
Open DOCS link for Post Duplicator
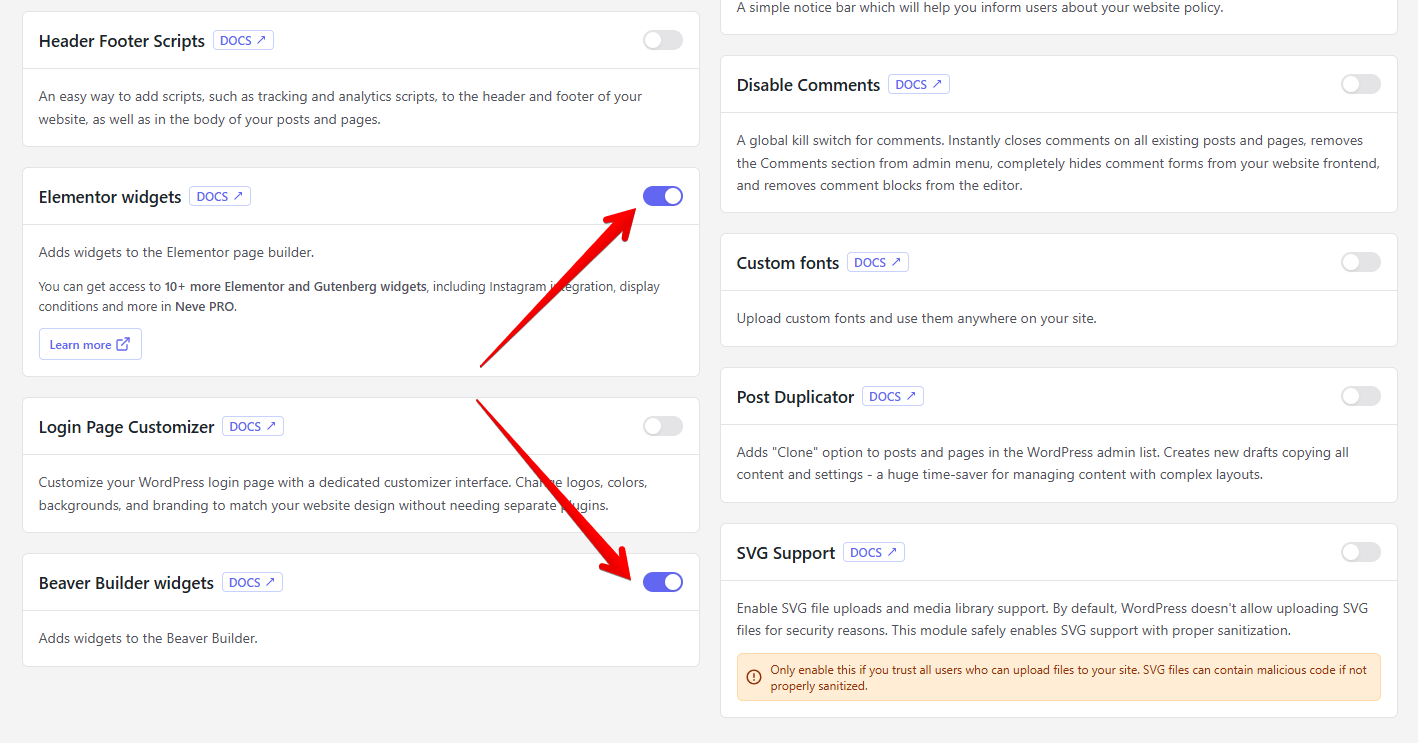893,397
